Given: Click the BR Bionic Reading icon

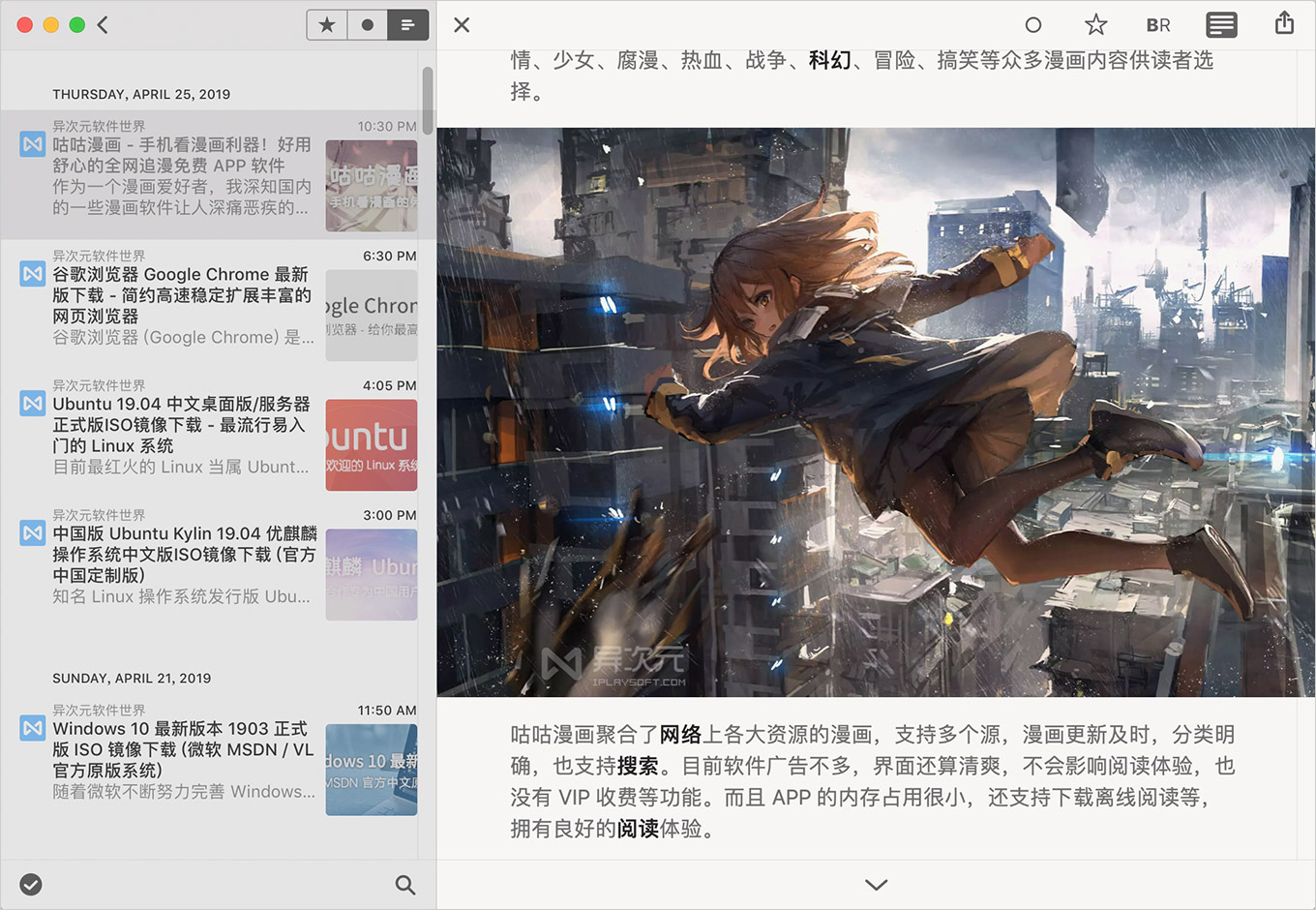Looking at the screenshot, I should click(x=1157, y=24).
